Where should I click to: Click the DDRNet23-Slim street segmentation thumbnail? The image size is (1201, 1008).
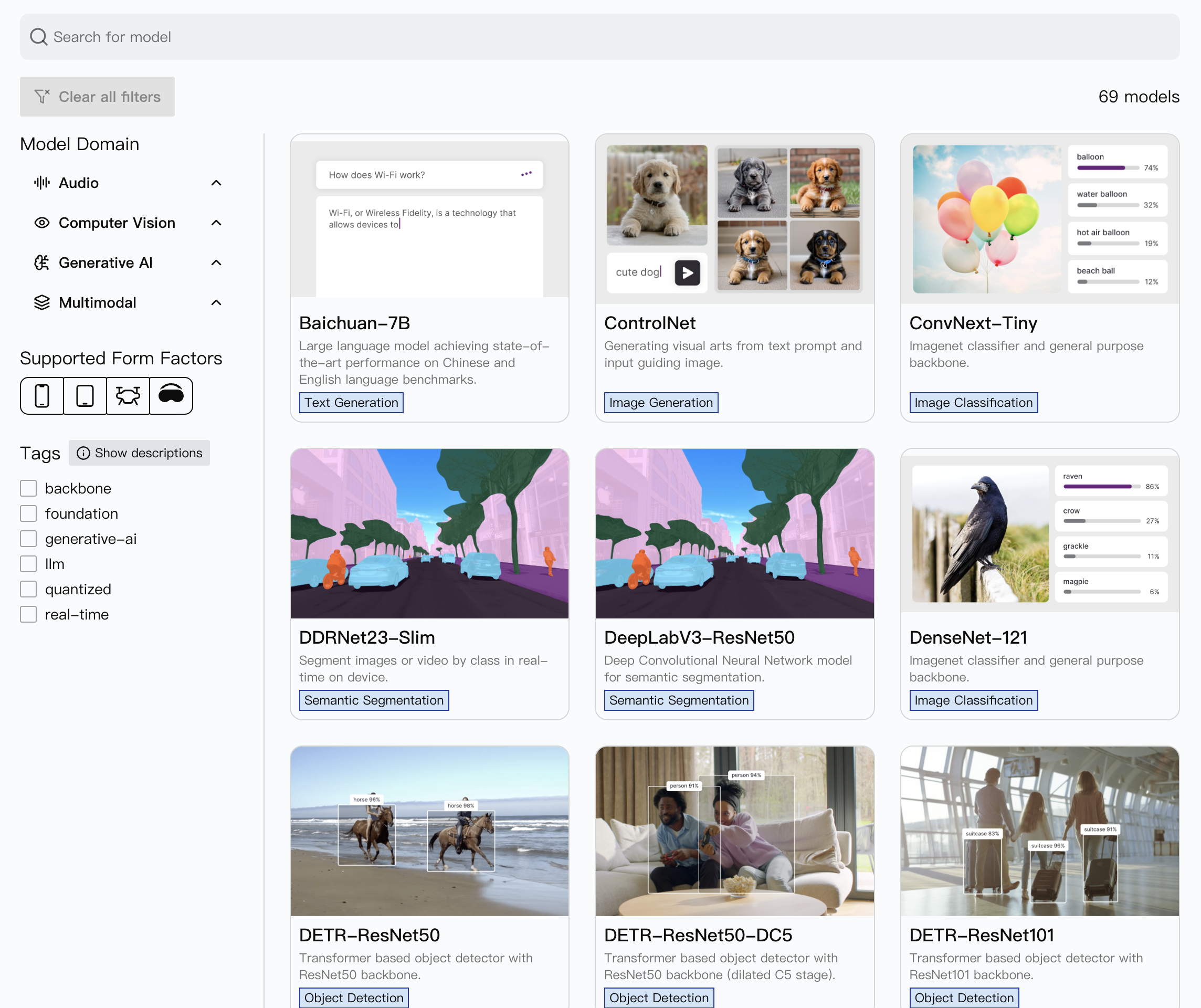pyautogui.click(x=429, y=533)
